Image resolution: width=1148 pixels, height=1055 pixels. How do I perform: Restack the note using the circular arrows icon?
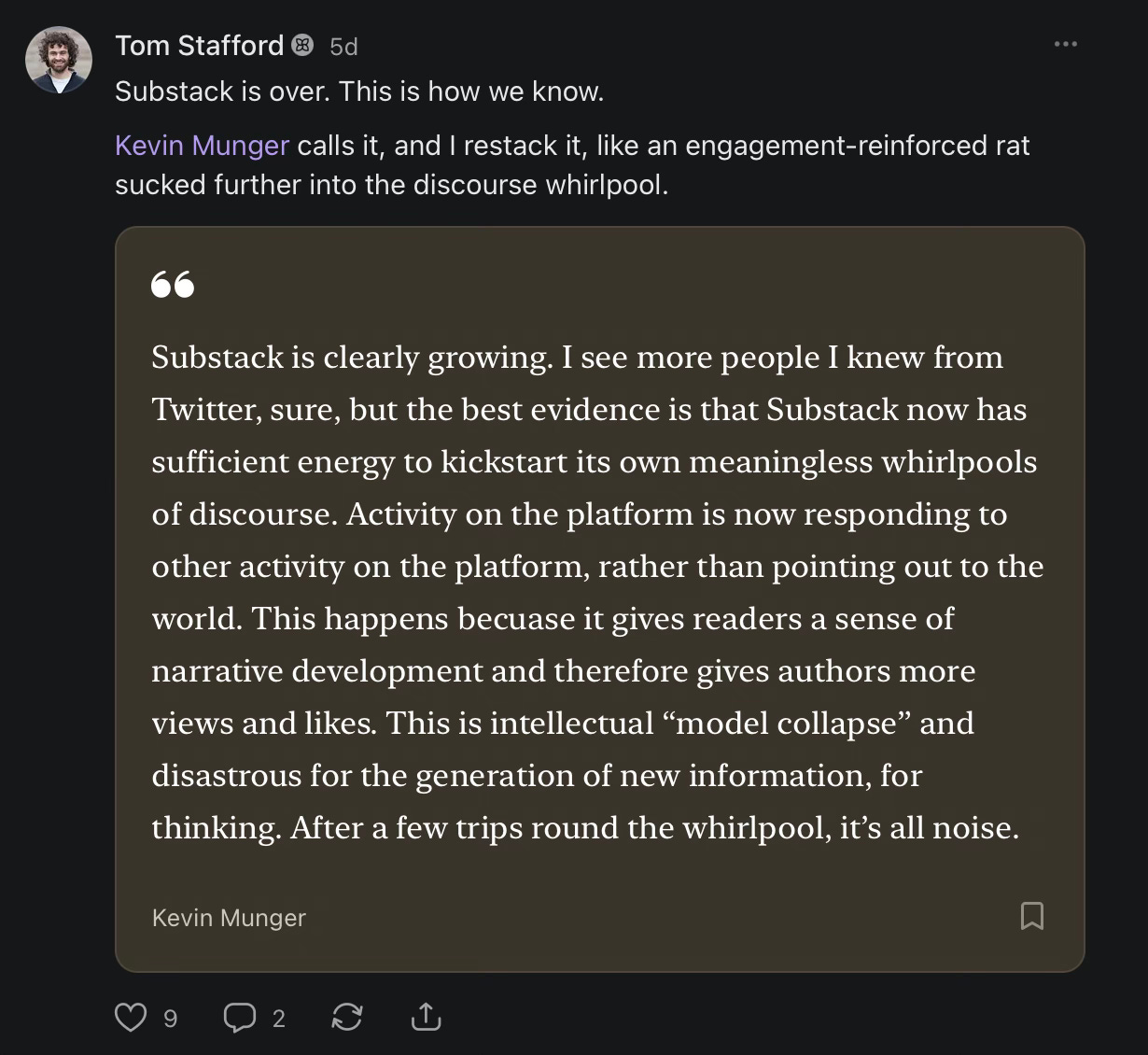(x=347, y=1017)
